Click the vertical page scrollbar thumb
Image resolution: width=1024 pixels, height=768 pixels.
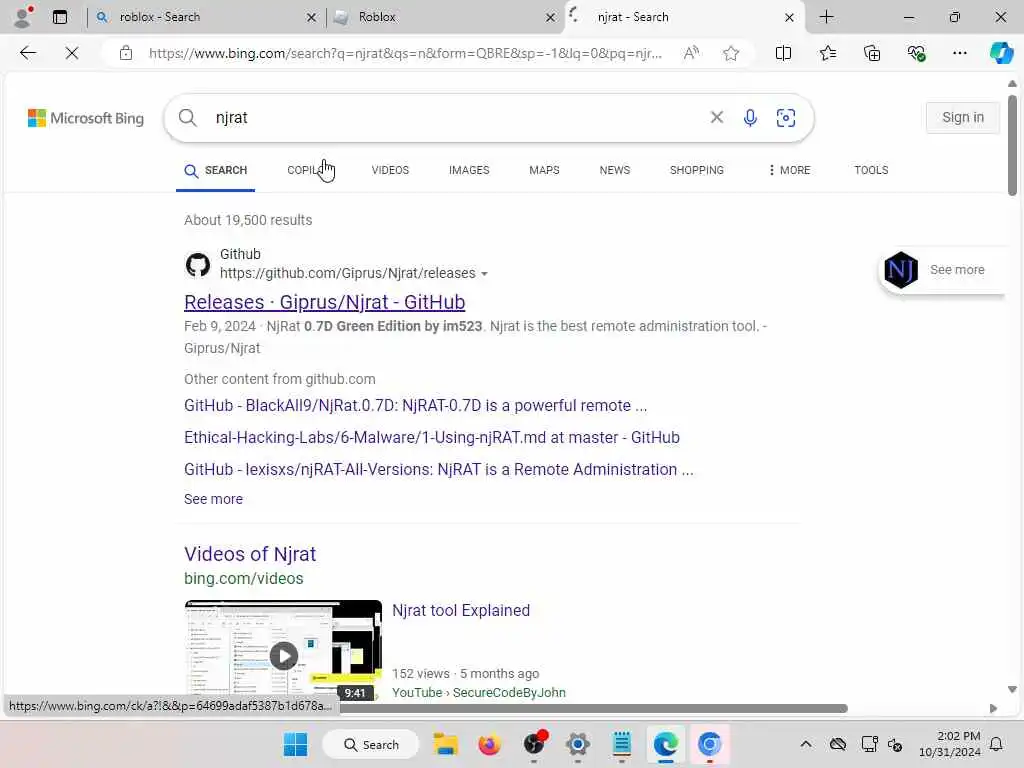(1012, 145)
